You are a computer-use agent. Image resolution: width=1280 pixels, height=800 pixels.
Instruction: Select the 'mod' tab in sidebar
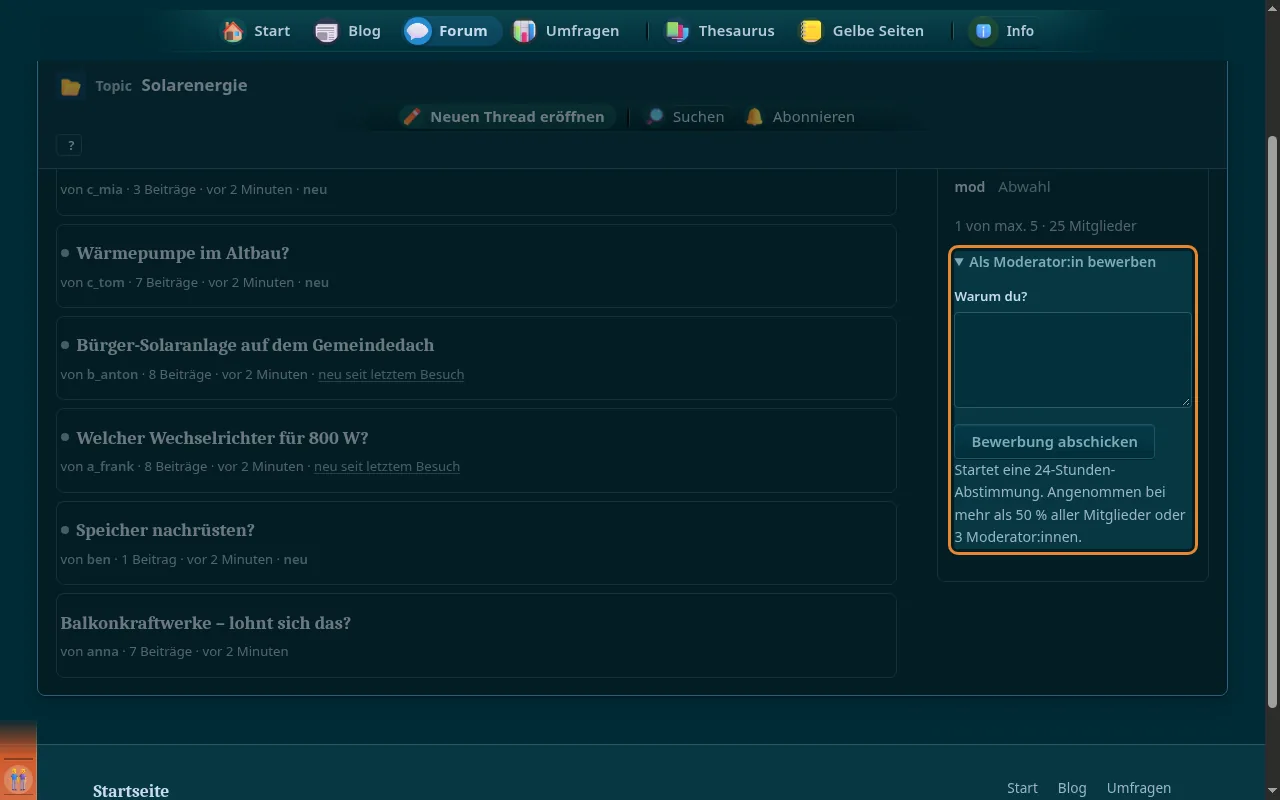[x=969, y=187]
